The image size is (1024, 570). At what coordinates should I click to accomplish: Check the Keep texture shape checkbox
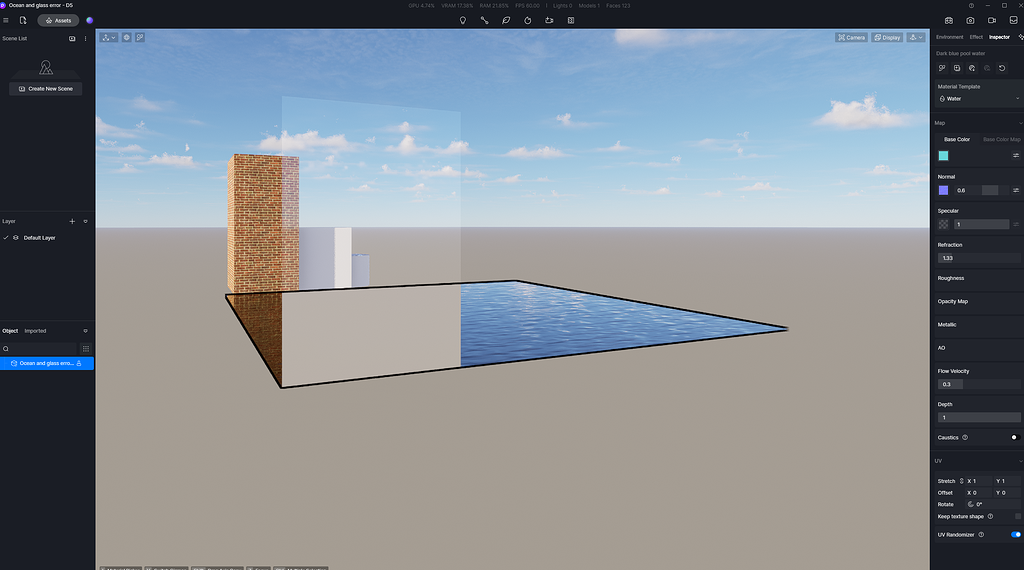pyautogui.click(x=1017, y=516)
